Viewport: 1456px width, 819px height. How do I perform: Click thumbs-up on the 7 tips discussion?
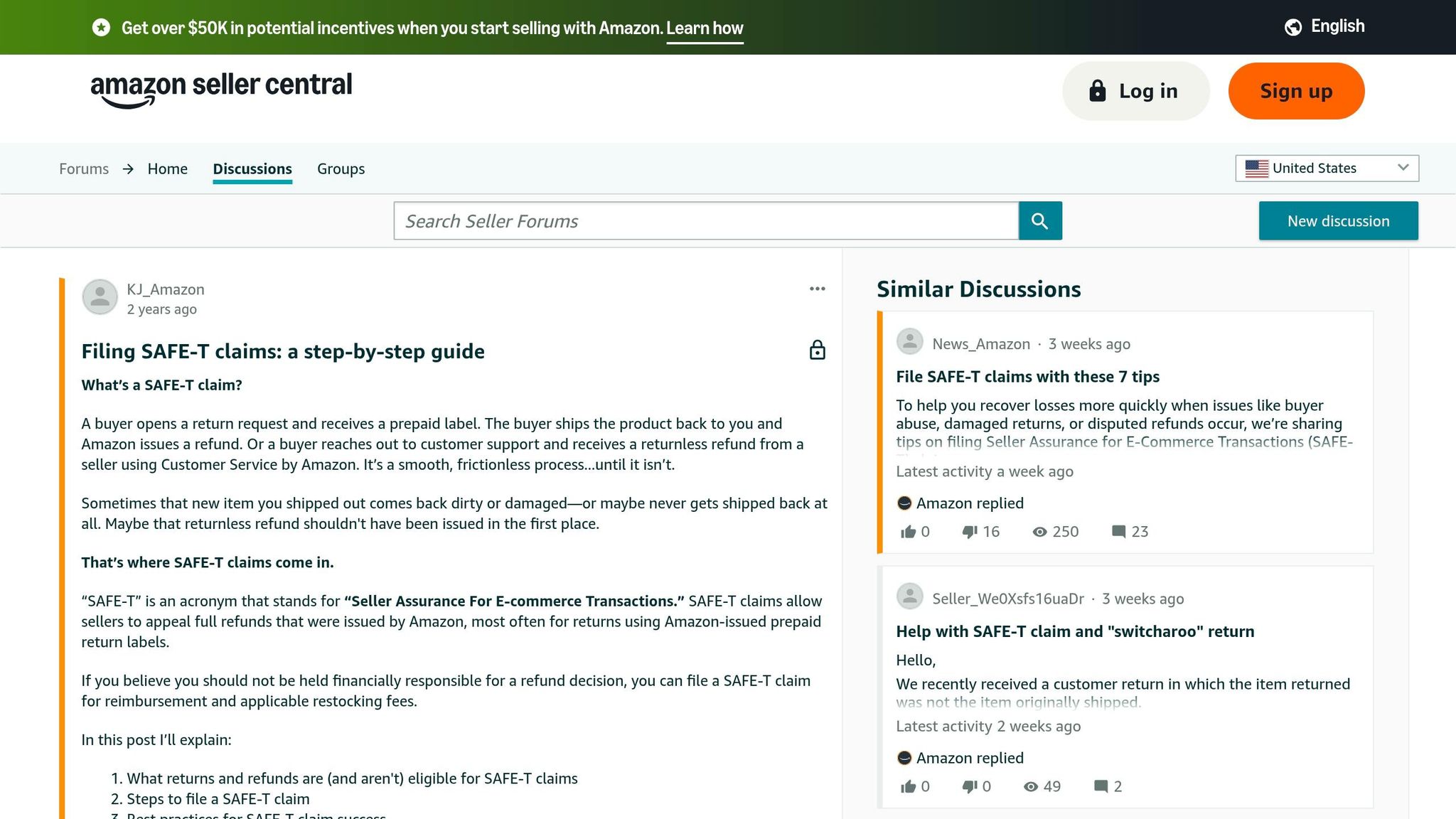click(908, 532)
